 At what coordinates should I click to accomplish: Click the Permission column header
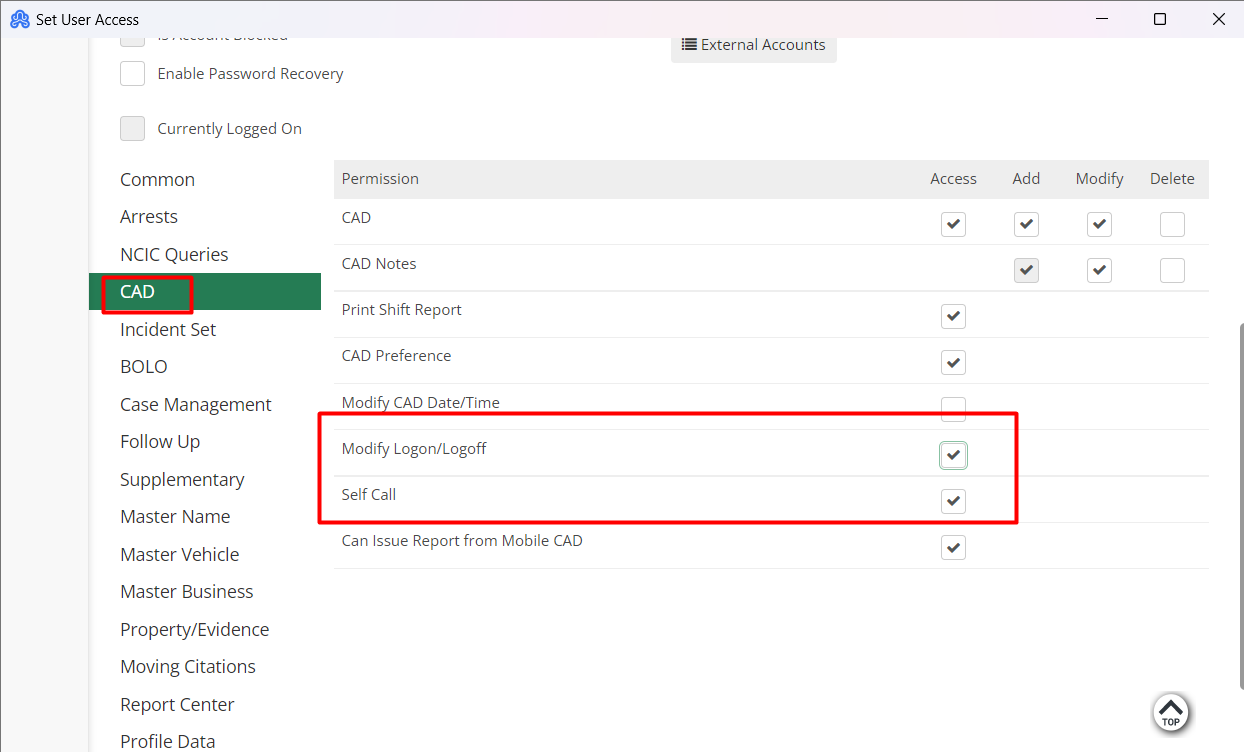pyautogui.click(x=380, y=179)
